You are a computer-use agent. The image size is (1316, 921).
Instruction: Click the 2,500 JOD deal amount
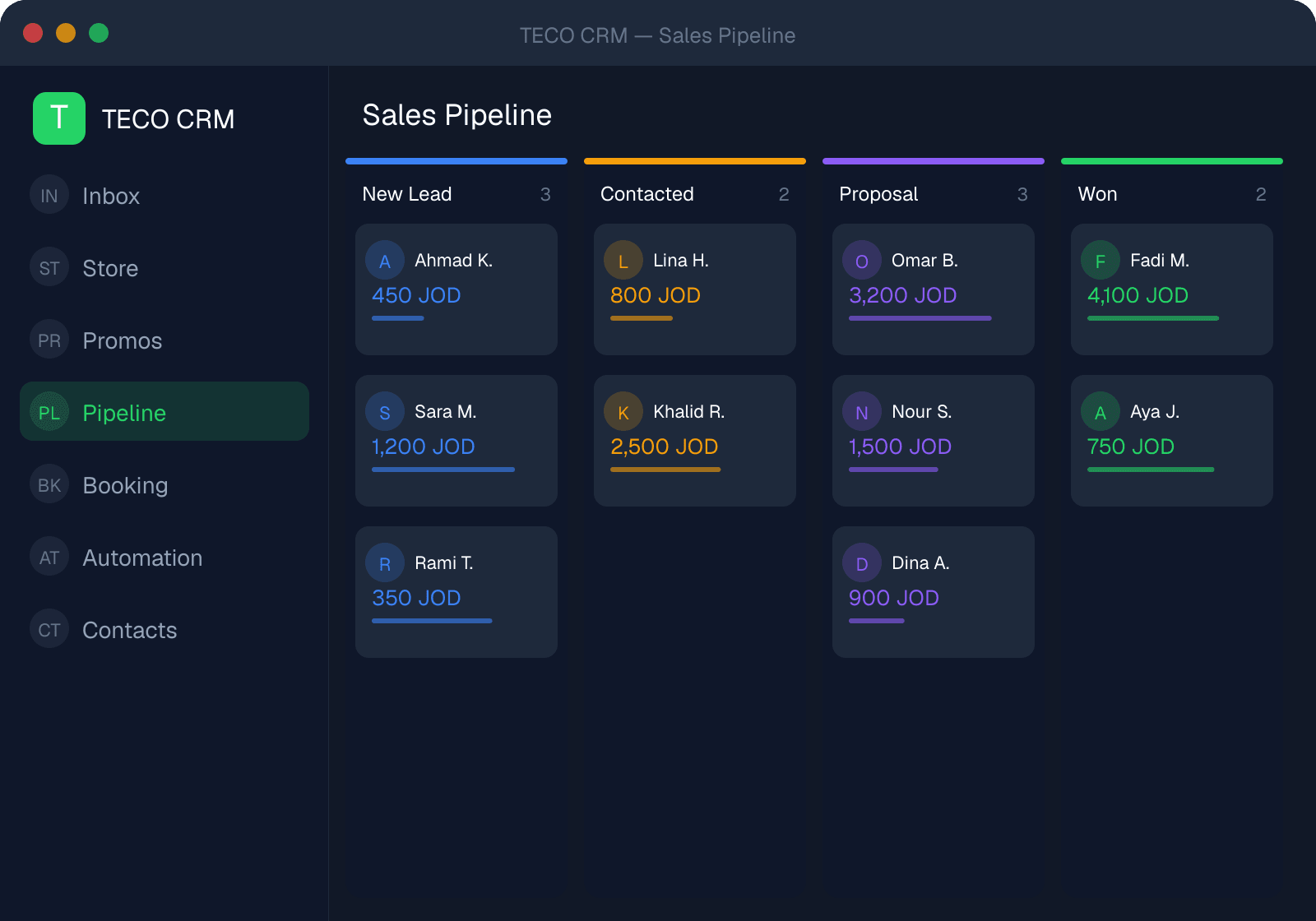coord(665,447)
